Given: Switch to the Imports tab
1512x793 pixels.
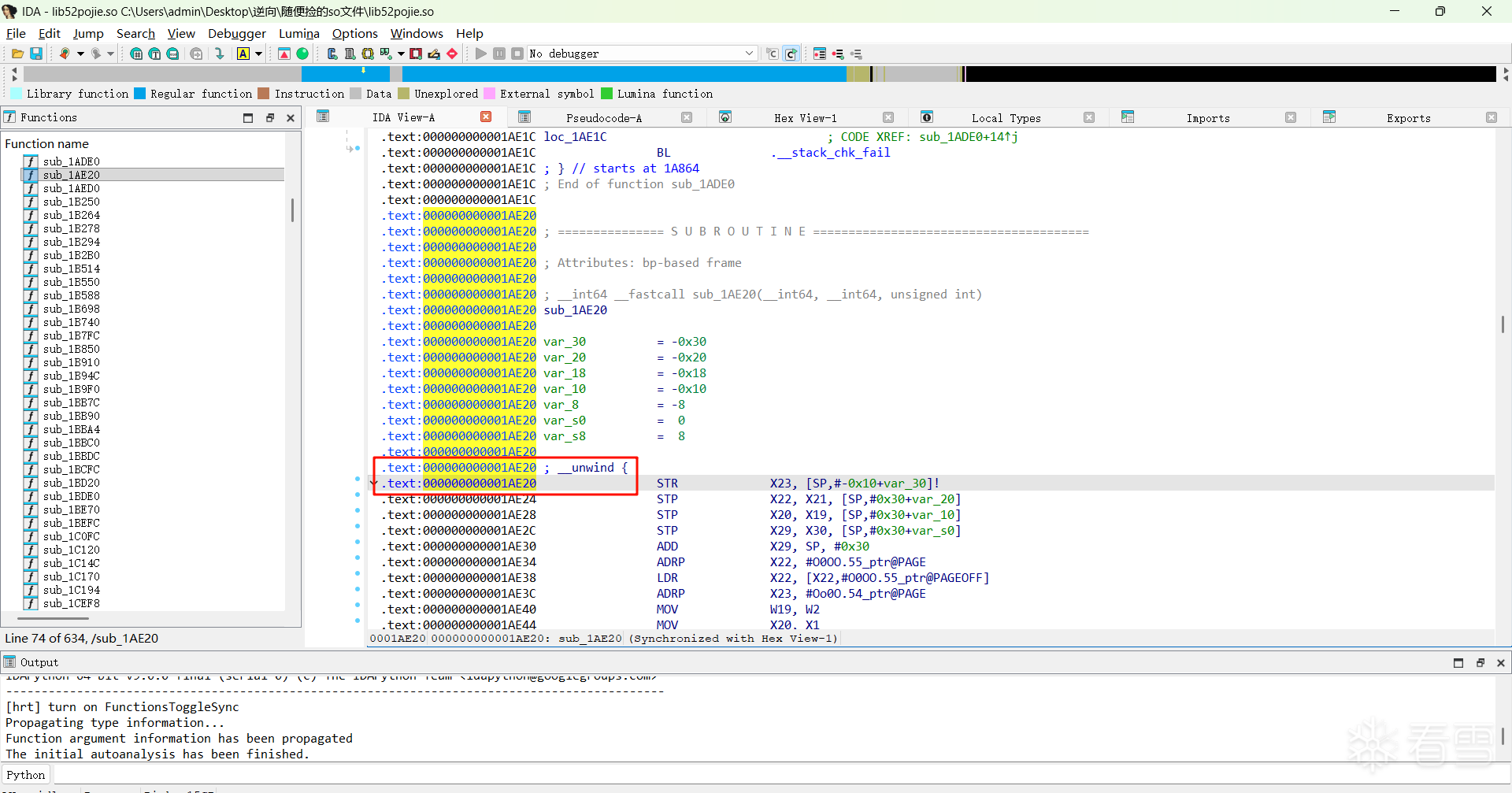Looking at the screenshot, I should 1208,117.
